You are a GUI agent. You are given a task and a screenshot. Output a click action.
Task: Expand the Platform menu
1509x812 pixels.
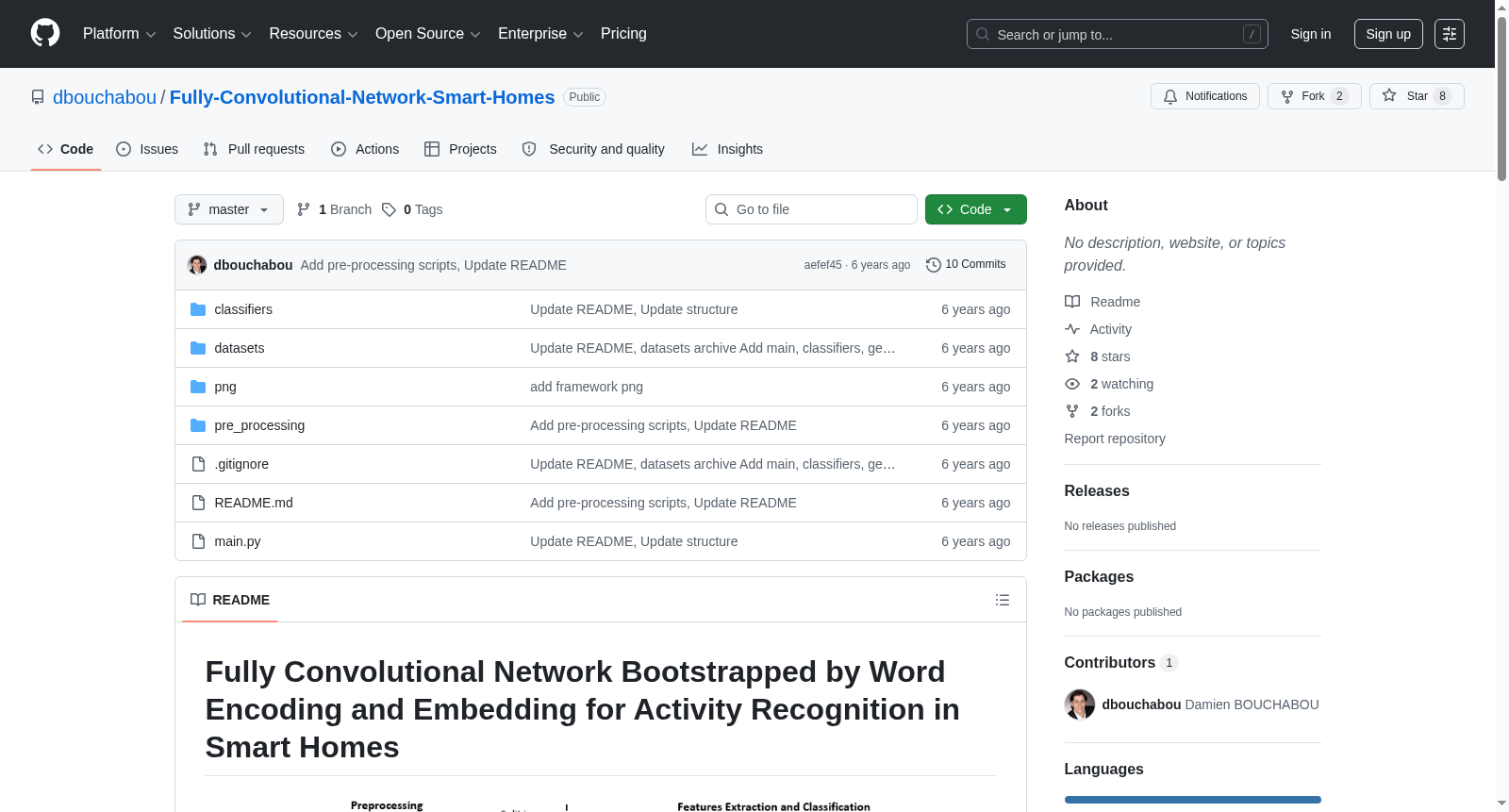(x=119, y=34)
